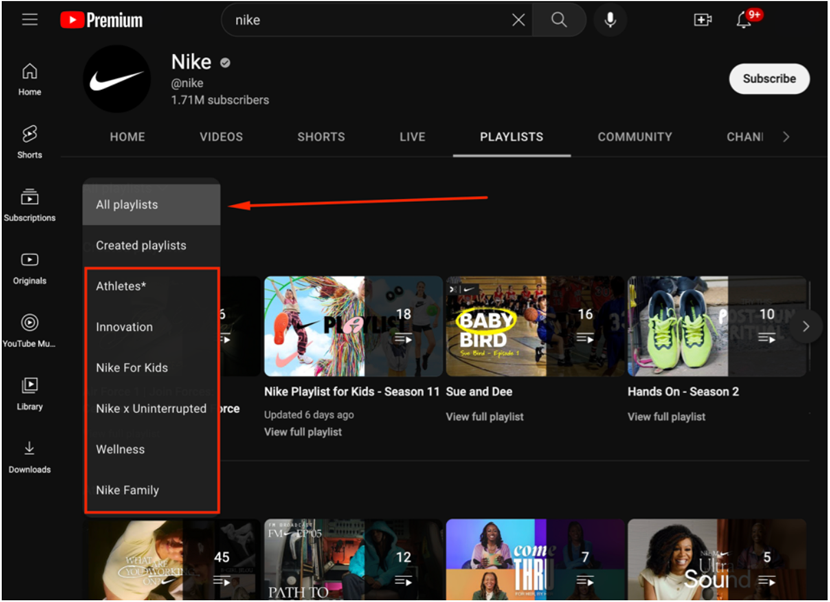Open Originals in the sidebar

point(30,268)
